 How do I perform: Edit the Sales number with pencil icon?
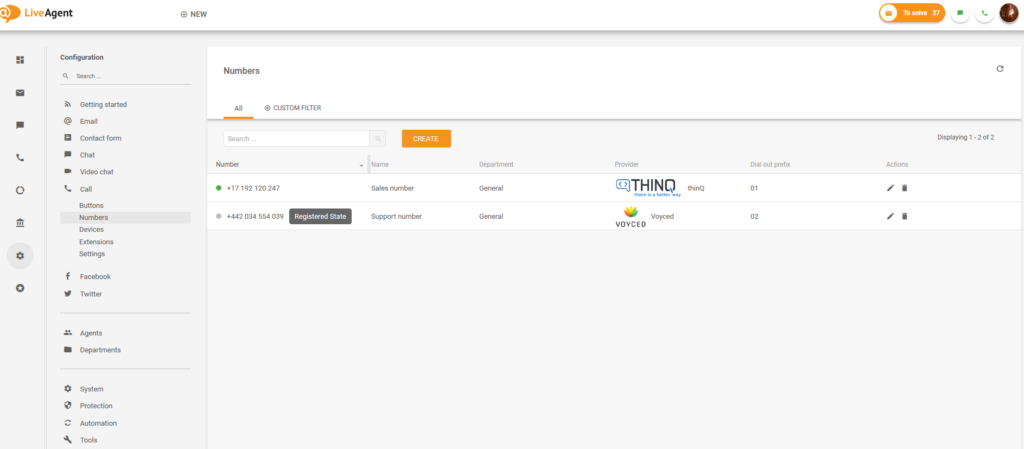(x=891, y=188)
